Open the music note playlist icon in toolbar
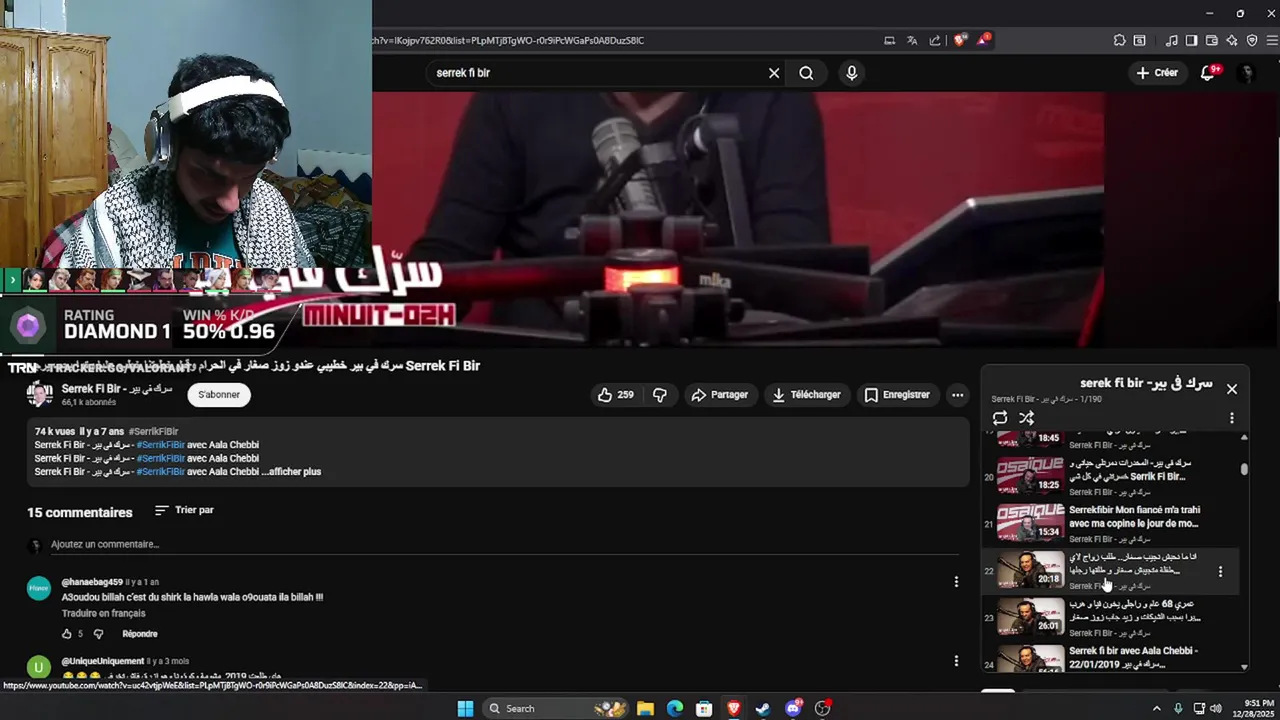 pos(1172,41)
